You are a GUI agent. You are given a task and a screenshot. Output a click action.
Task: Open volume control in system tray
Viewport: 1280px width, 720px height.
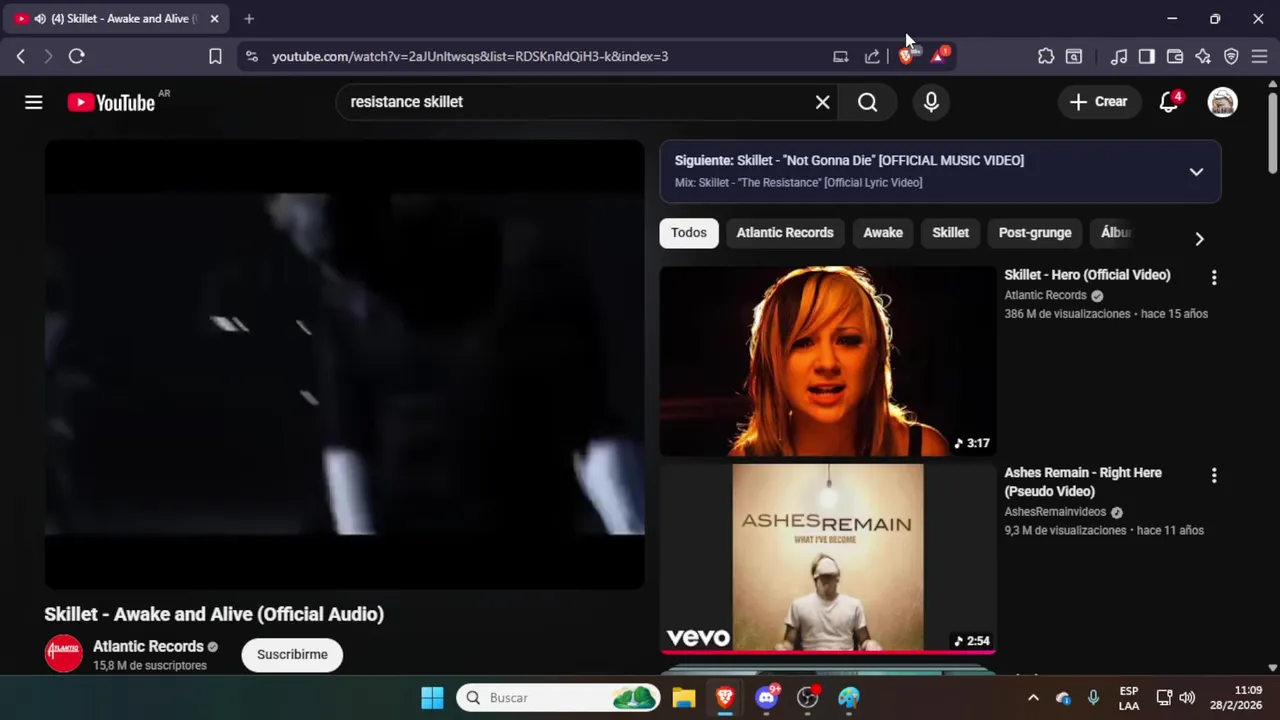pyautogui.click(x=1187, y=698)
